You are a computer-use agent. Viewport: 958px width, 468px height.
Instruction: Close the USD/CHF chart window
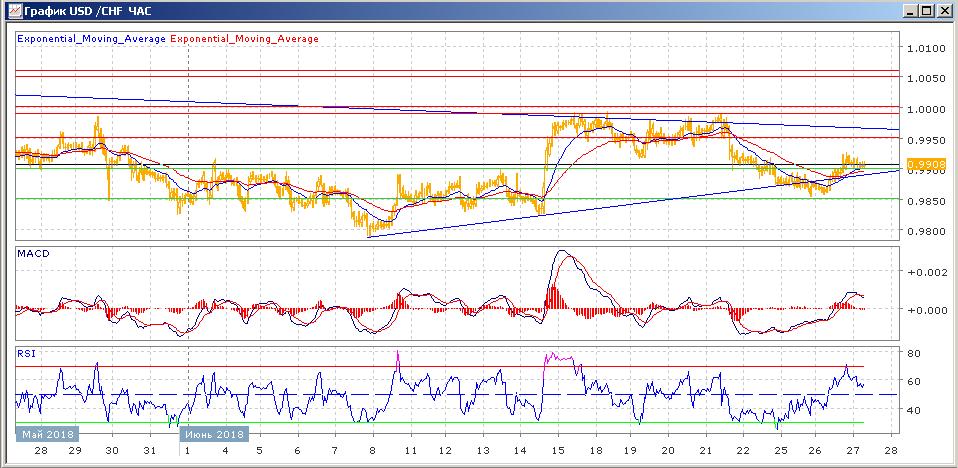pyautogui.click(x=943, y=10)
